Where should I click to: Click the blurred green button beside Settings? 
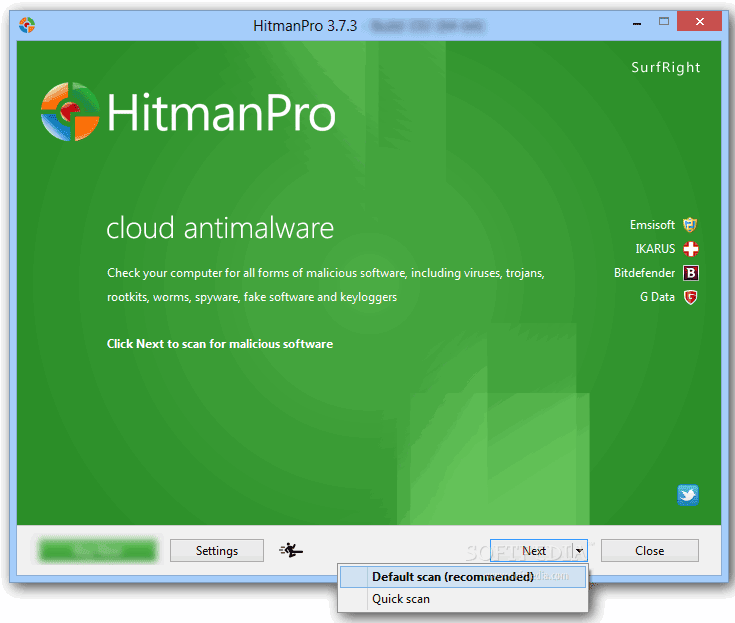click(x=98, y=550)
